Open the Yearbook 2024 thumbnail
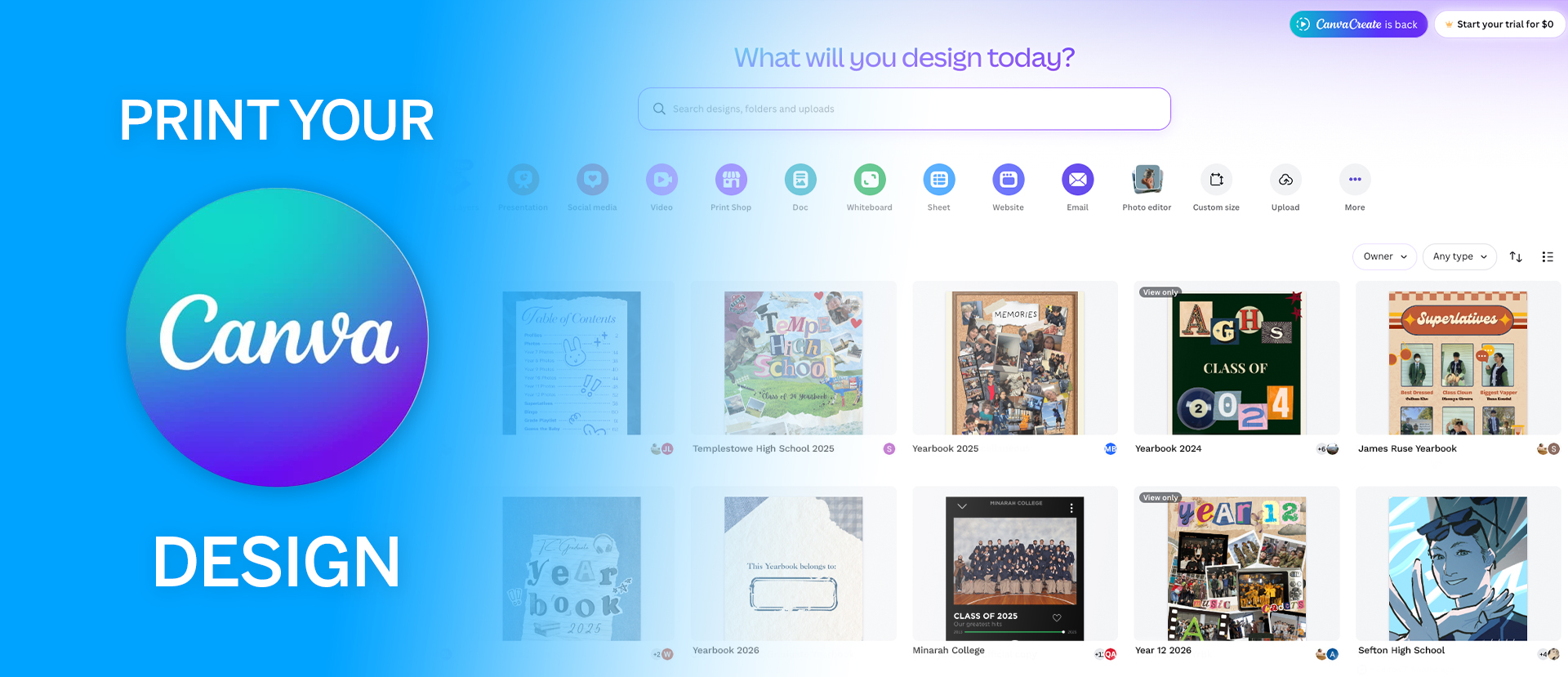The image size is (1568, 677). pyautogui.click(x=1236, y=363)
